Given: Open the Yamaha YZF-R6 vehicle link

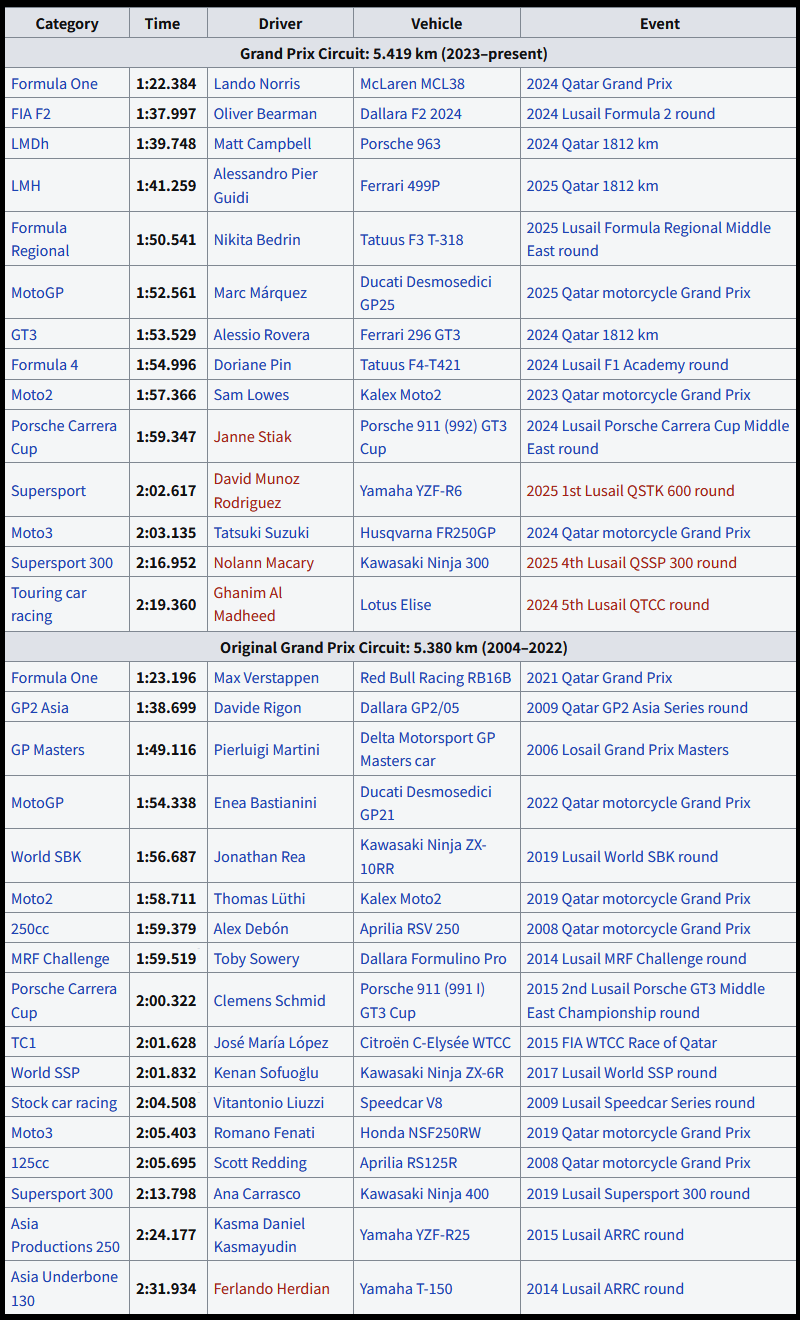Looking at the screenshot, I should [411, 491].
